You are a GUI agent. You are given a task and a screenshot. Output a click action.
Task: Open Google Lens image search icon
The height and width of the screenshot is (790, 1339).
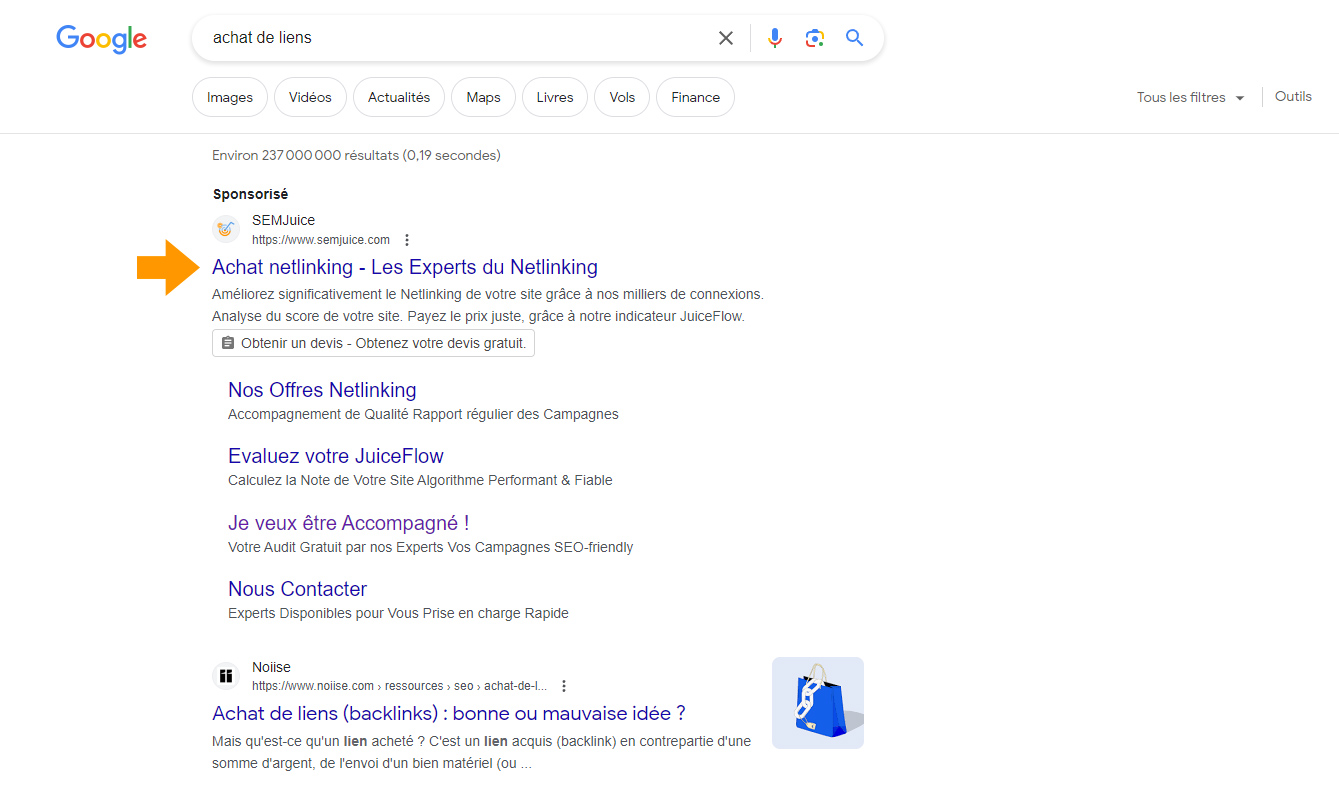(815, 38)
